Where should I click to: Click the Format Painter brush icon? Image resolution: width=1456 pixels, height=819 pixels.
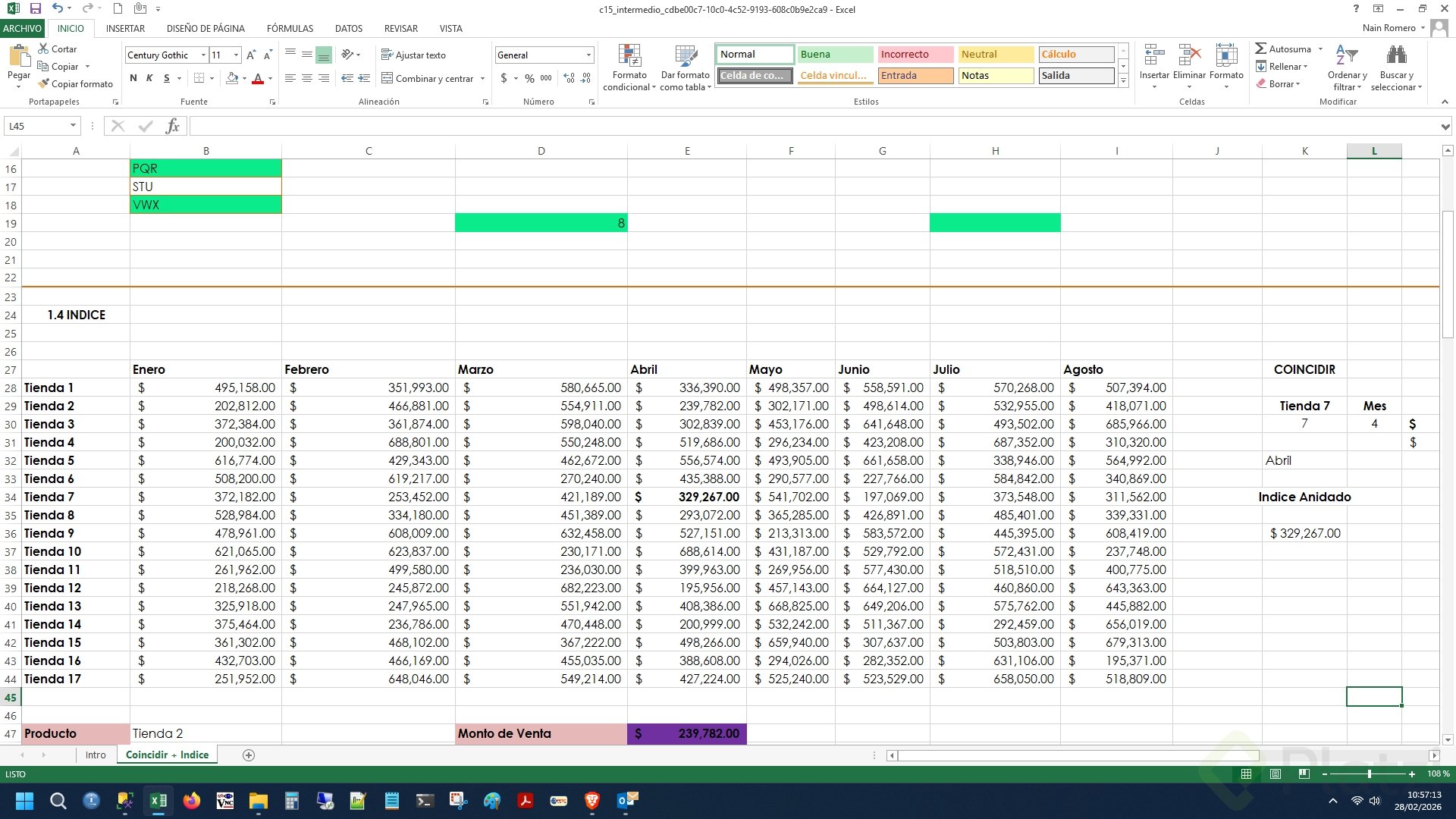coord(44,83)
